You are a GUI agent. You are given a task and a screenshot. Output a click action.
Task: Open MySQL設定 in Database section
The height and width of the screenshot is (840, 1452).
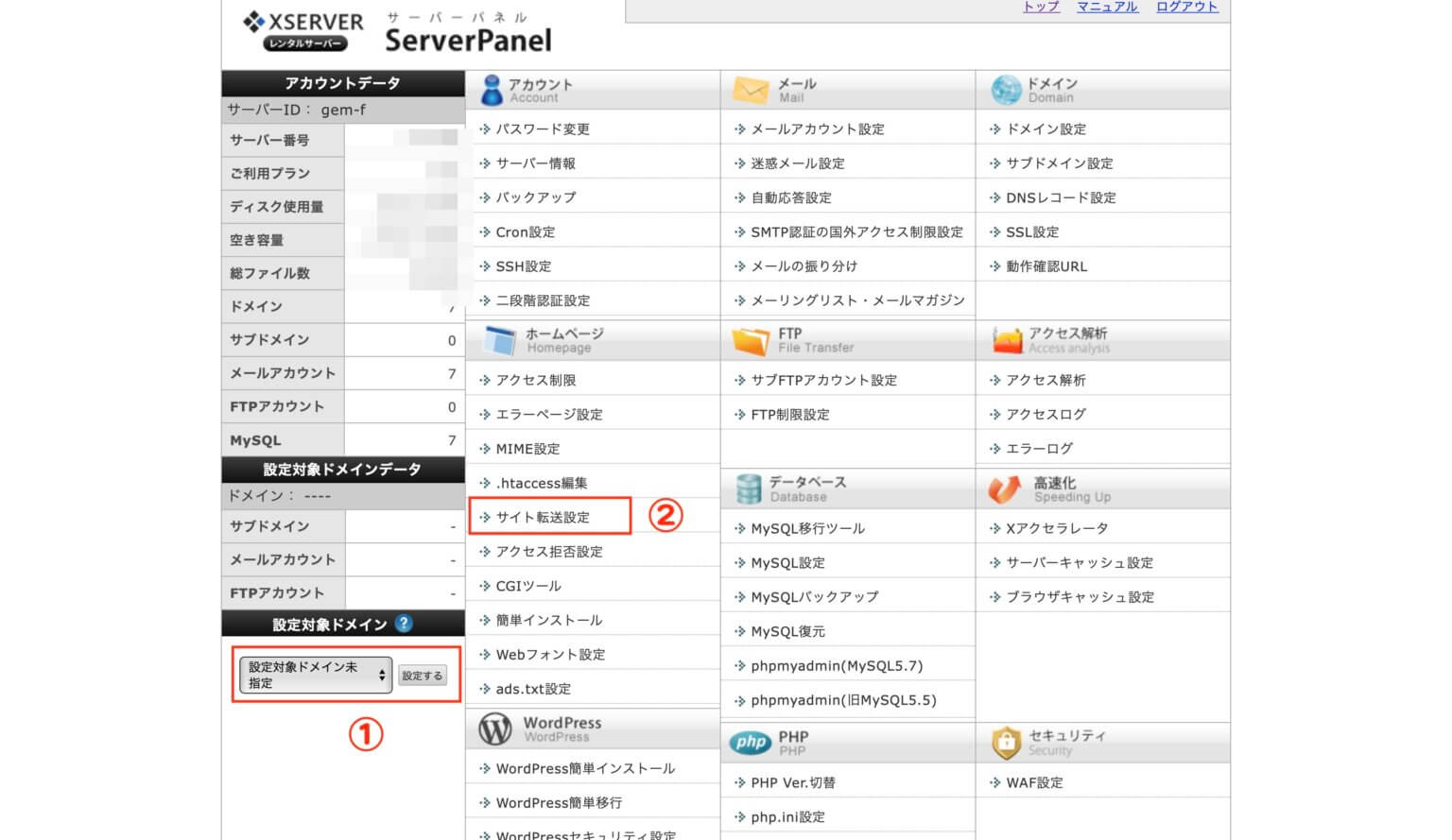[x=787, y=562]
